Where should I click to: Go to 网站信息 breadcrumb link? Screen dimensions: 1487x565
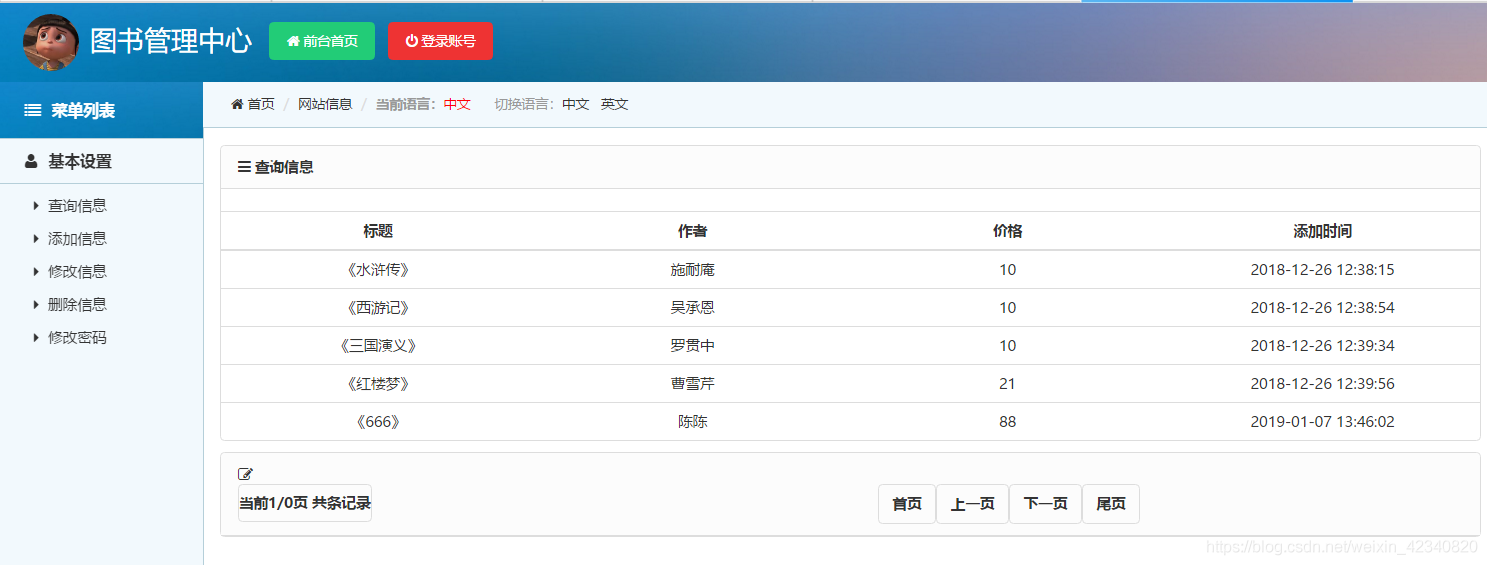325,104
